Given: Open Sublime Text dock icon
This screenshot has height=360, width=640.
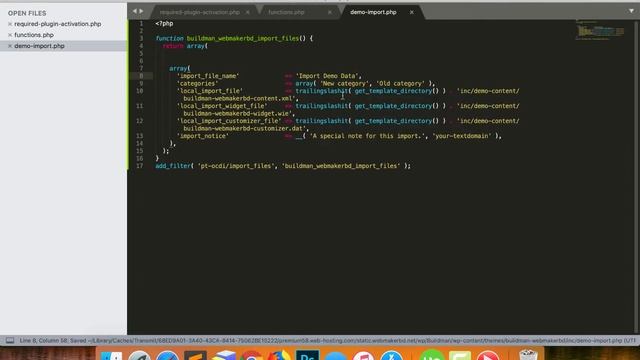Looking at the screenshot, I should 195,356.
